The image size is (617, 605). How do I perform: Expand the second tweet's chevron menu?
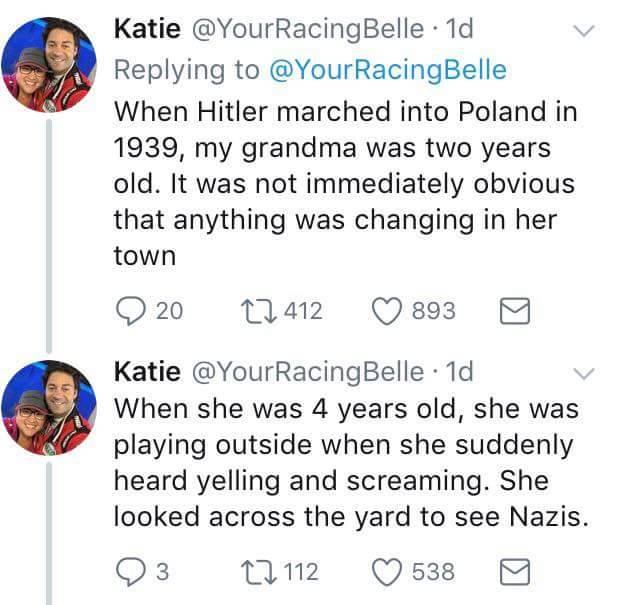tap(582, 374)
